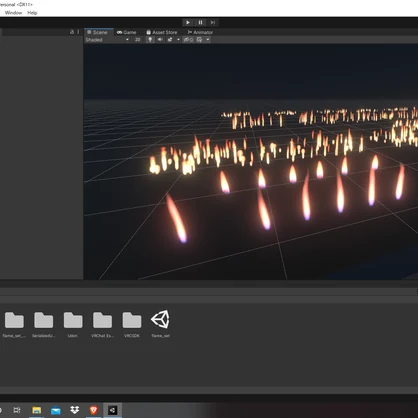418x418 pixels.
Task: Switch to the Scene tab
Action: coord(99,32)
